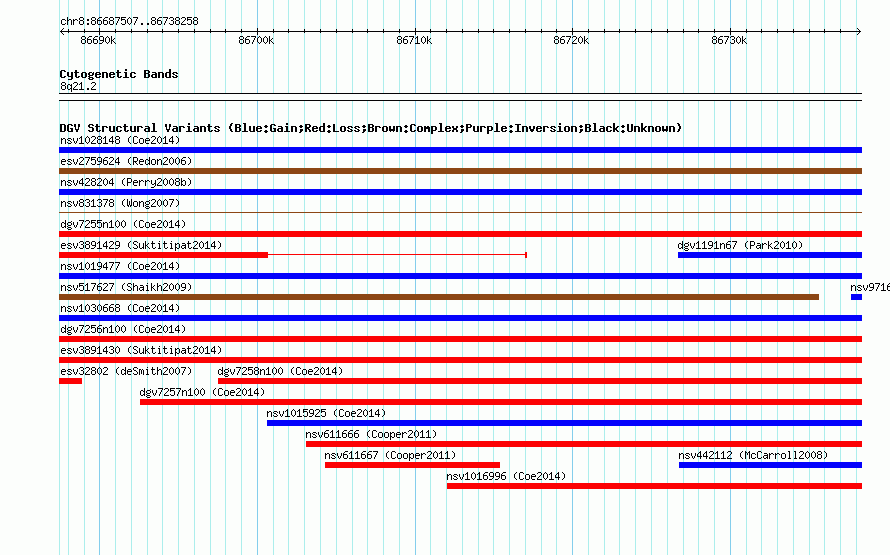Viewport: 890px width, 555px height.
Task: Click the thick red esv3891429 bar segment
Action: [x=163, y=255]
